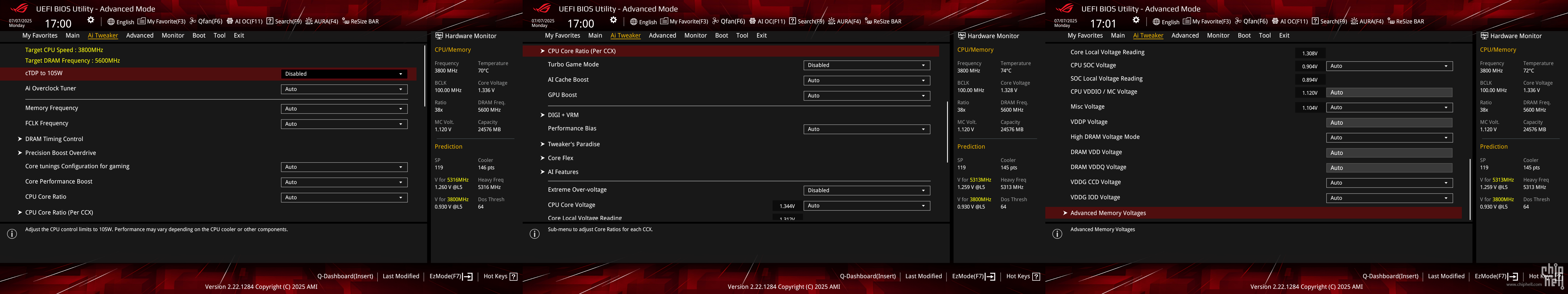Click the DRAM VDD Voltage input field

(1389, 153)
